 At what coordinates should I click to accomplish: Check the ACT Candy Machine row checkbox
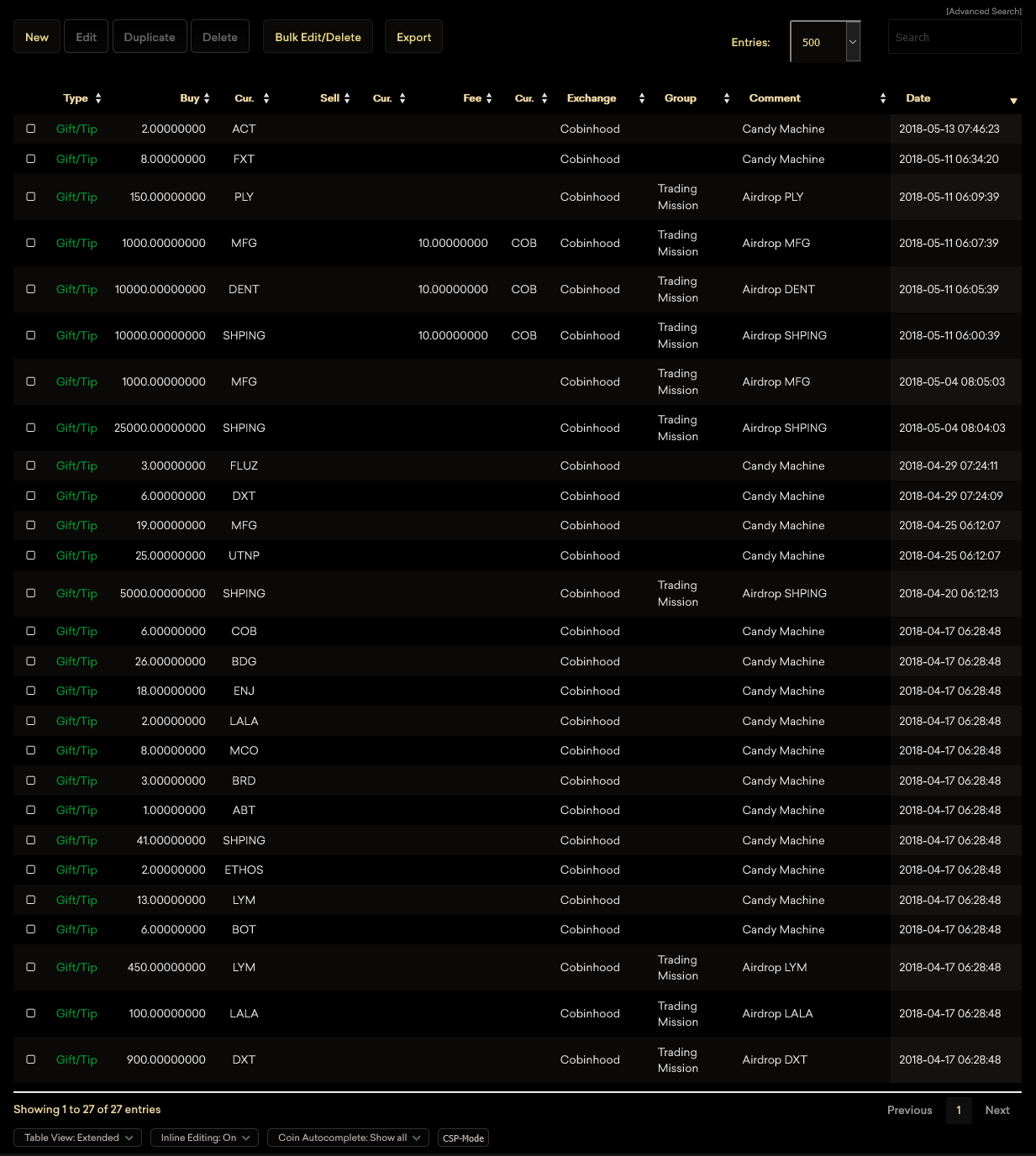click(31, 129)
